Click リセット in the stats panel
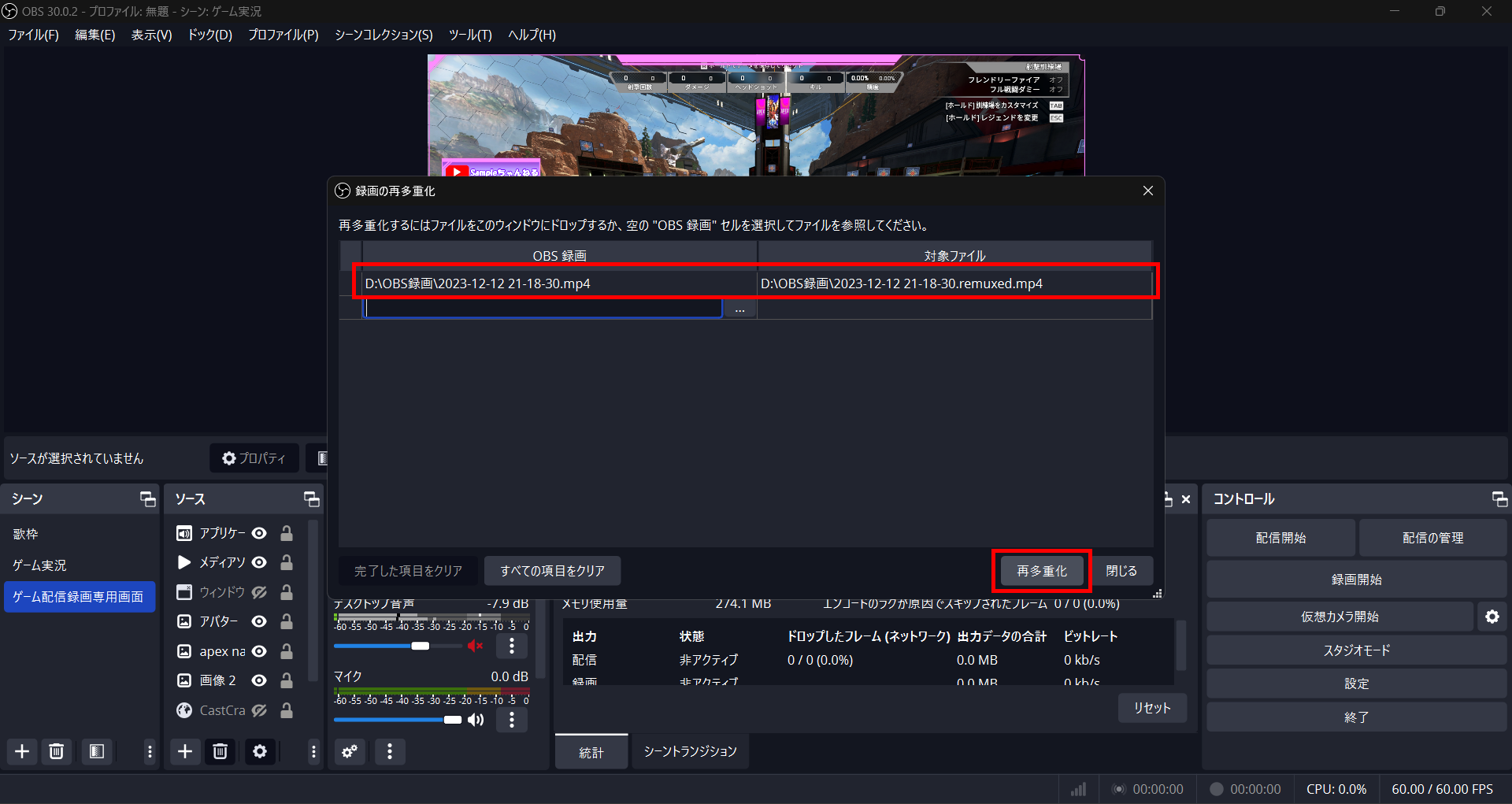 click(x=1152, y=708)
